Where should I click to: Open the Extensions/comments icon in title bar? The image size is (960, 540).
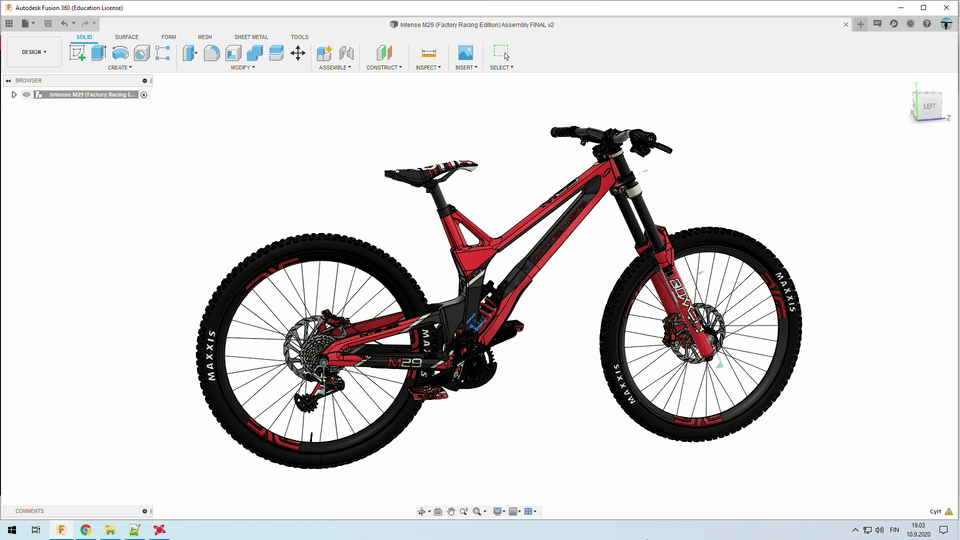(877, 24)
